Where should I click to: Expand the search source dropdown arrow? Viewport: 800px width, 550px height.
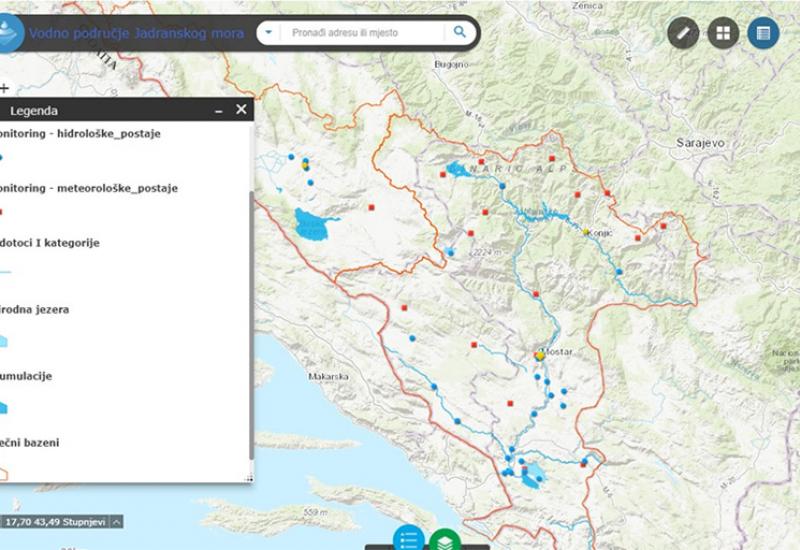pyautogui.click(x=268, y=33)
